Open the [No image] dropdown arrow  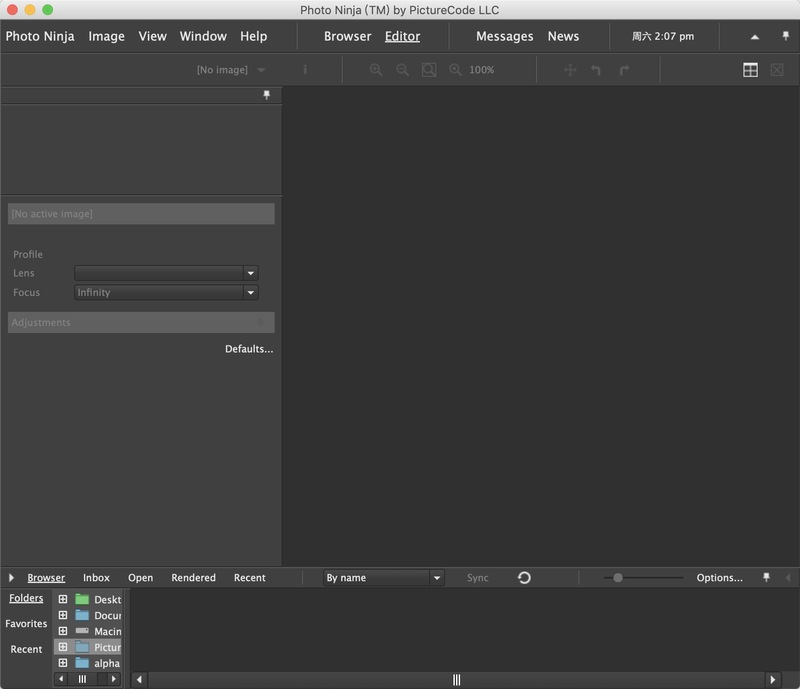(261, 70)
